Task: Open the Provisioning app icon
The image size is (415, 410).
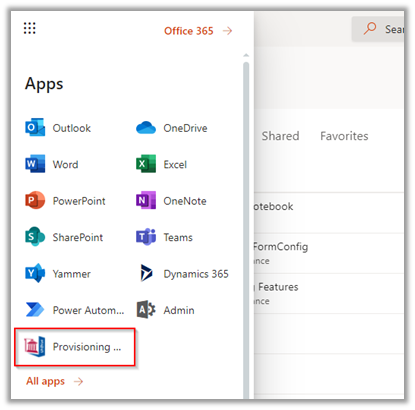Action: click(x=35, y=346)
